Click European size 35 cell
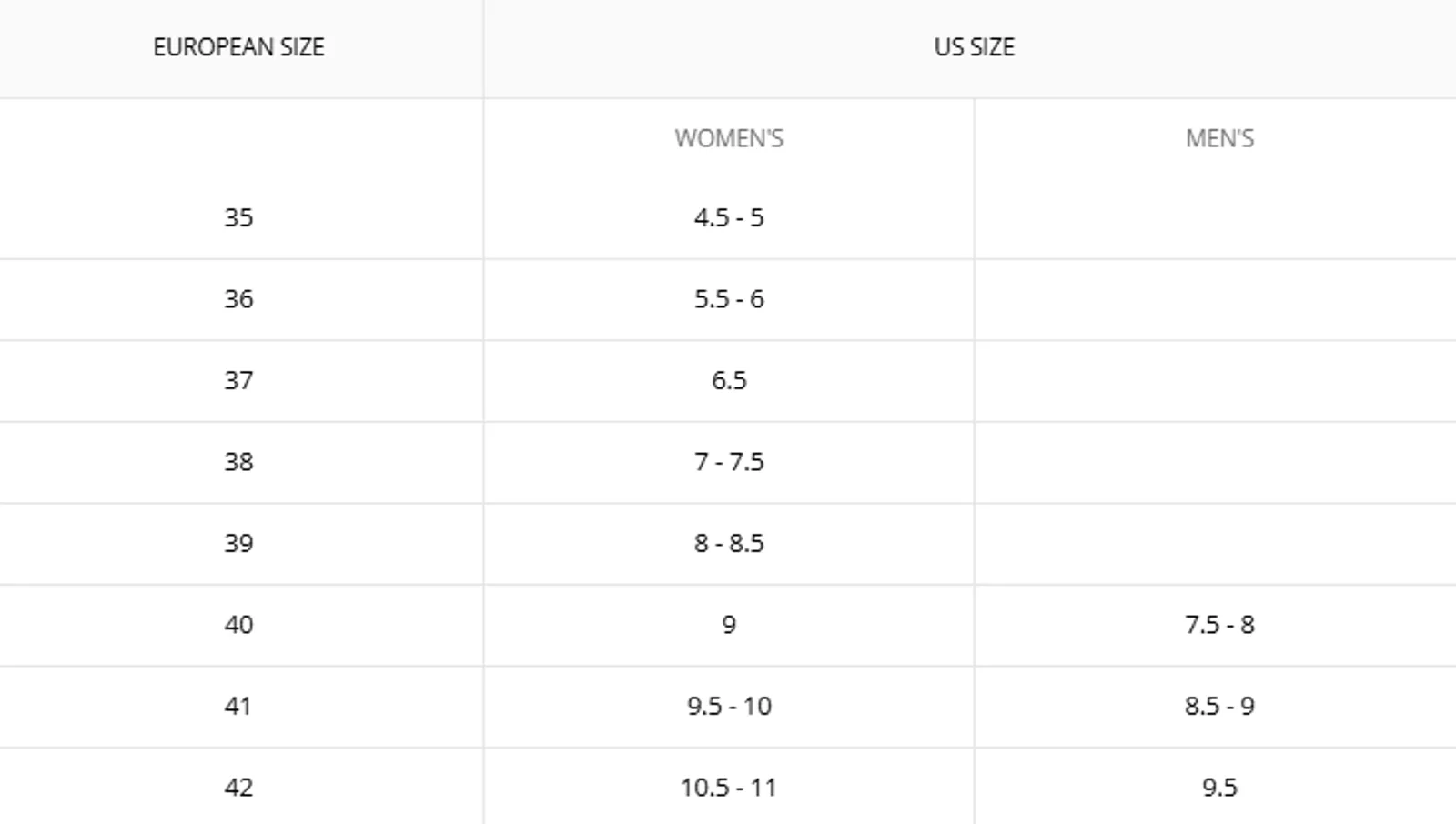Screen dimensions: 1456x824 click(x=238, y=218)
